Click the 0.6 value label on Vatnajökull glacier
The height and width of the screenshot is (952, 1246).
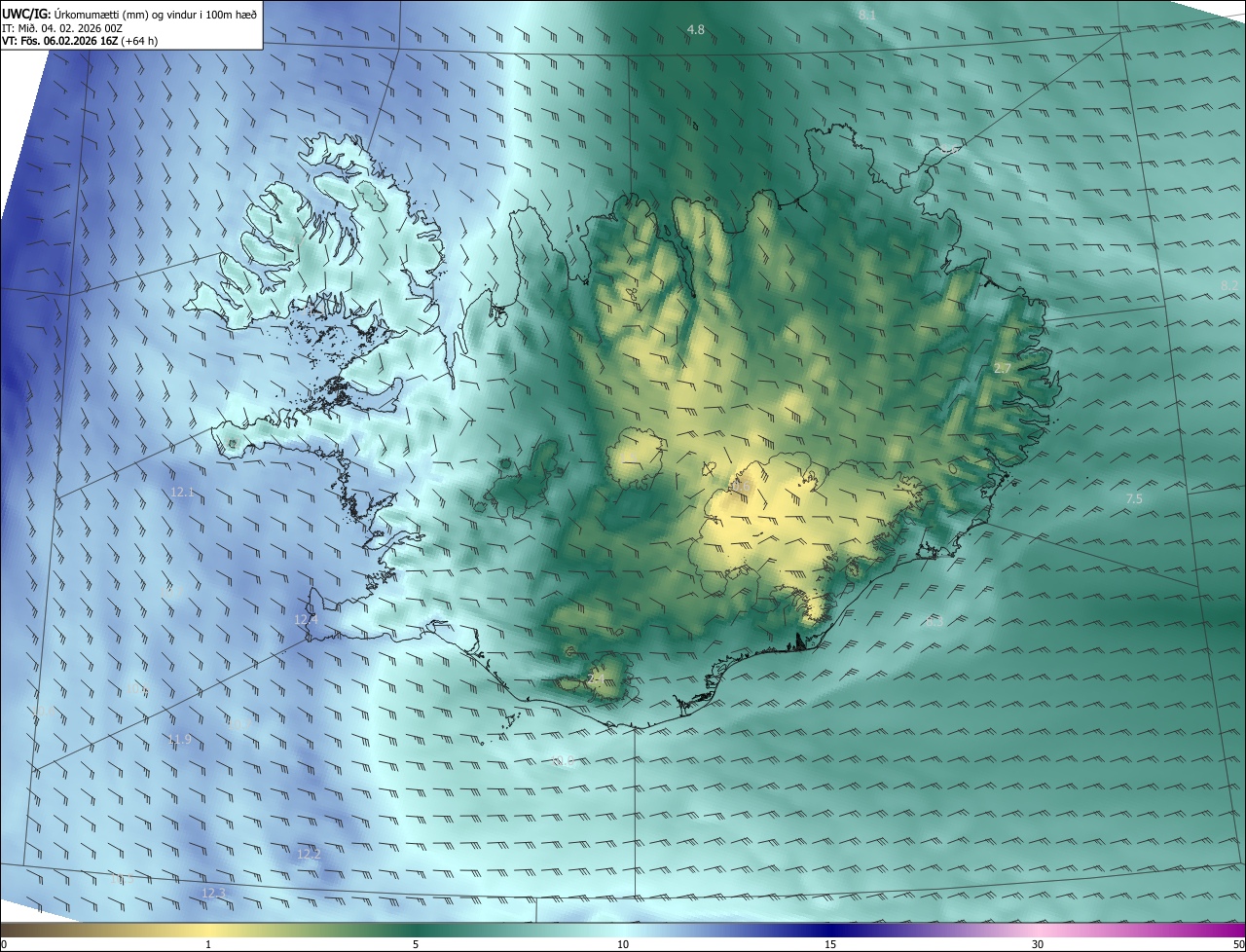click(741, 484)
